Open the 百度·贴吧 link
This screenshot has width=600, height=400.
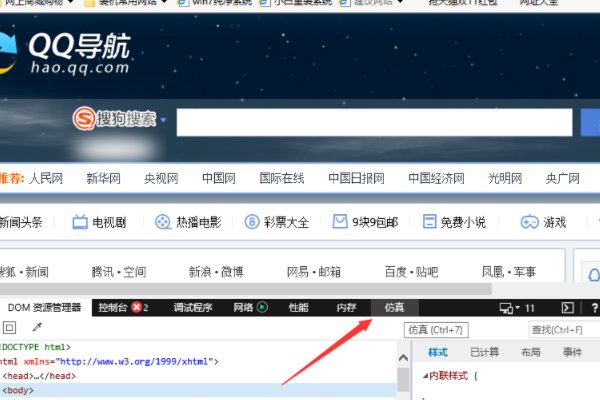(x=411, y=272)
